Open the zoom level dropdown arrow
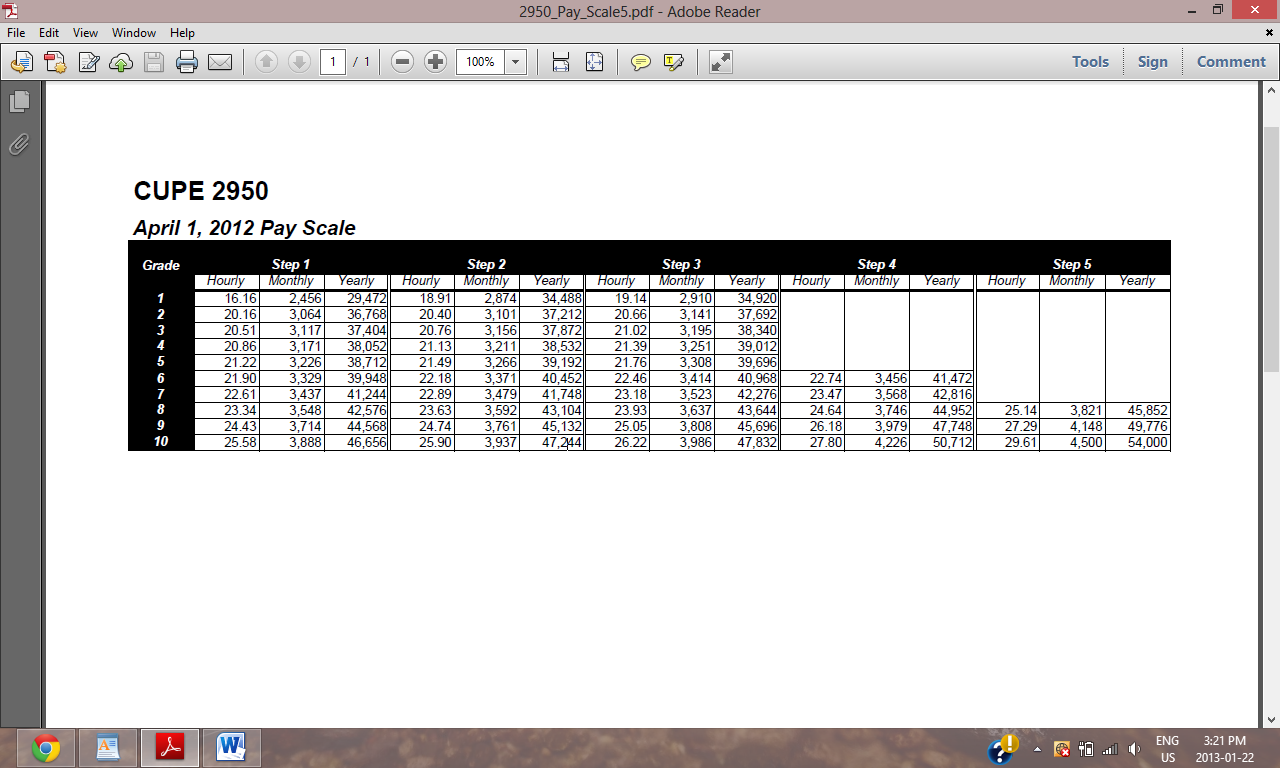The height and width of the screenshot is (768, 1280). pyautogui.click(x=516, y=62)
